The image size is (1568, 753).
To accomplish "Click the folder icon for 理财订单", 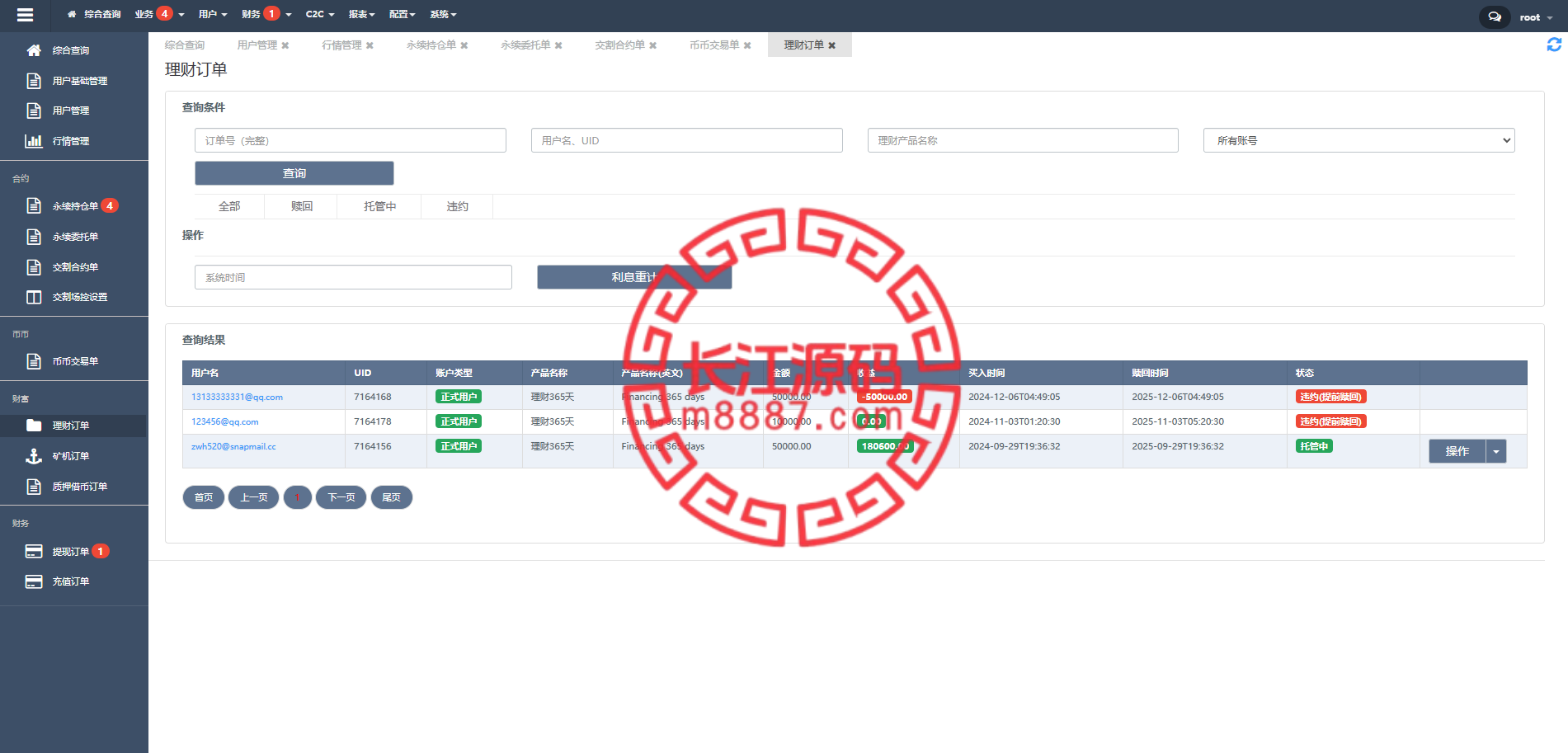I will point(34,426).
